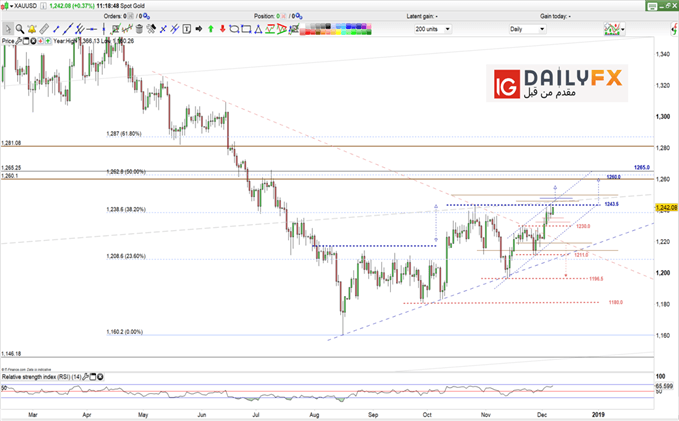Open the text annotation tool

tap(187, 29)
